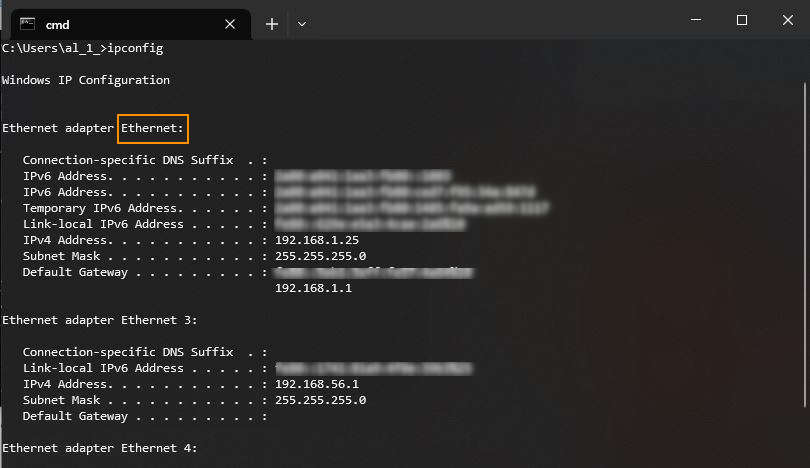
Task: Close the terminal window
Action: tap(787, 20)
